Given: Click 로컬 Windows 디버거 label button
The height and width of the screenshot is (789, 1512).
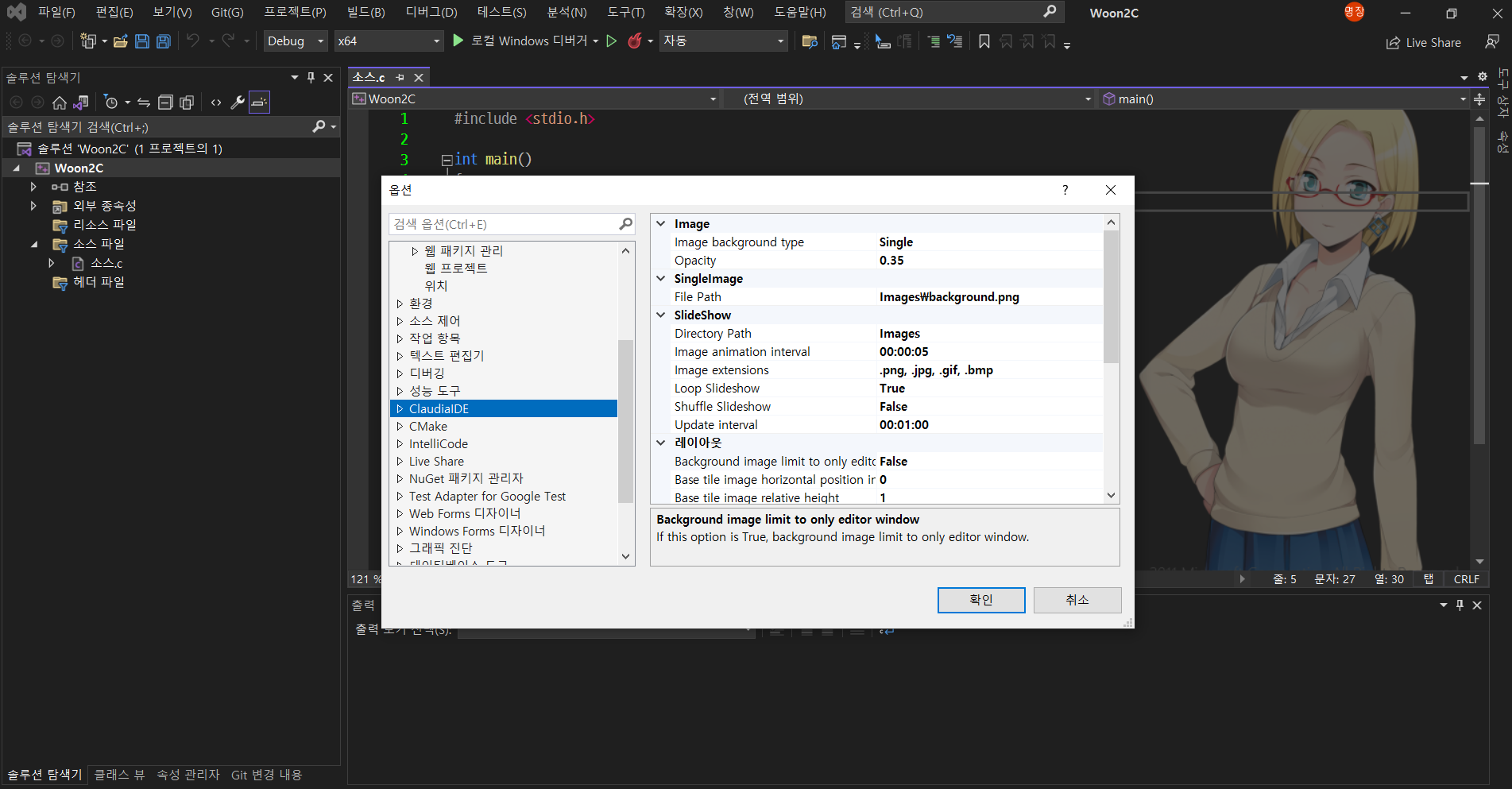Looking at the screenshot, I should click(x=530, y=41).
